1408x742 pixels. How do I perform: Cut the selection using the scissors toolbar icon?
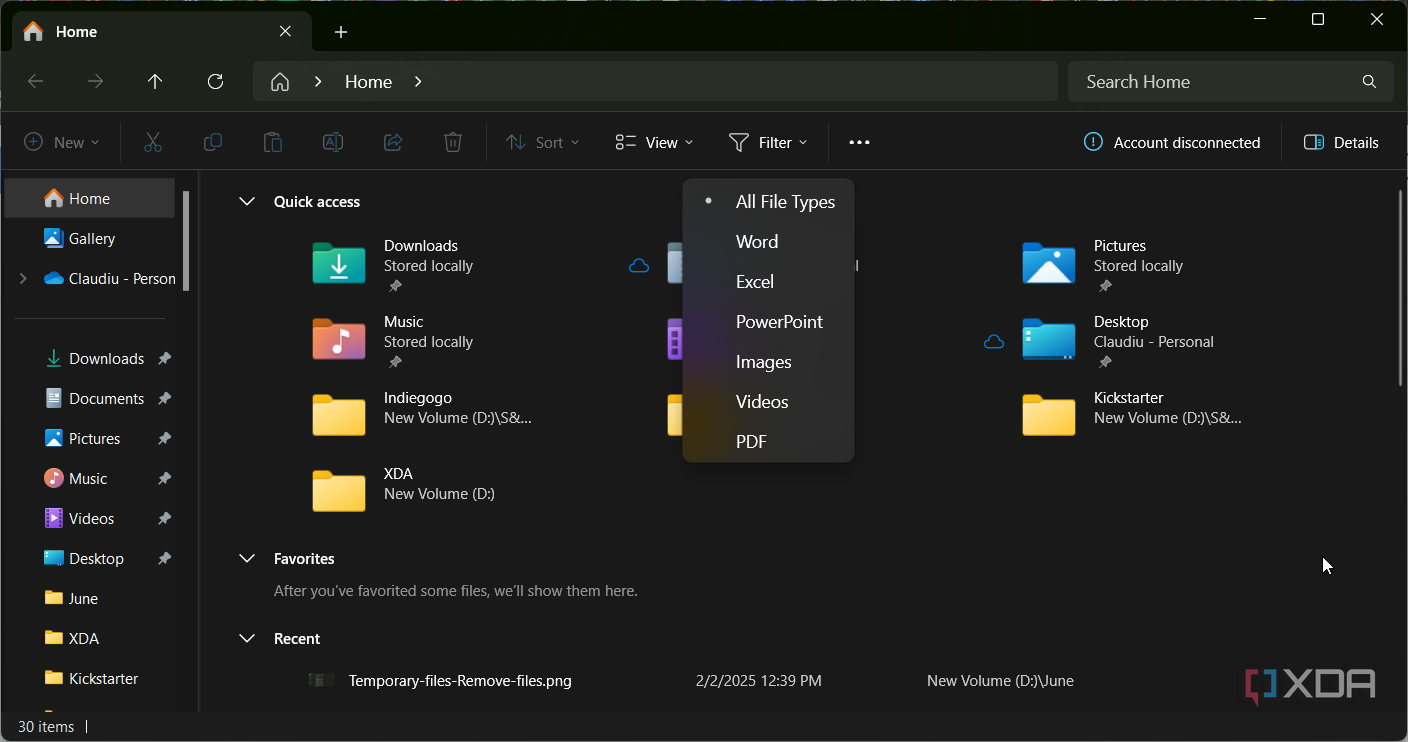(x=152, y=142)
